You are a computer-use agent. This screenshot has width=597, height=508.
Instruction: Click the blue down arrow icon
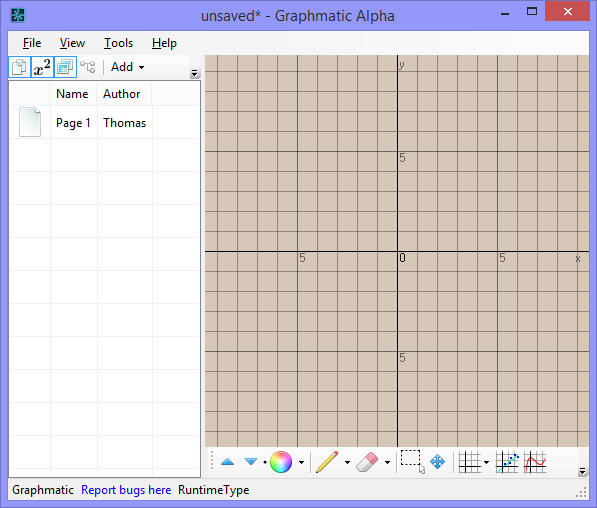point(251,462)
